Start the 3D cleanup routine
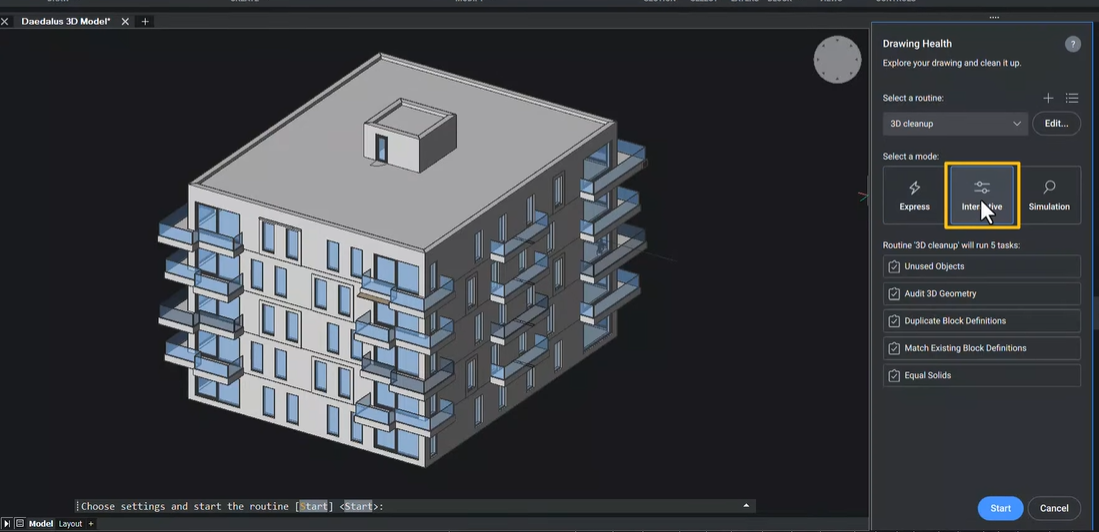 (1000, 508)
